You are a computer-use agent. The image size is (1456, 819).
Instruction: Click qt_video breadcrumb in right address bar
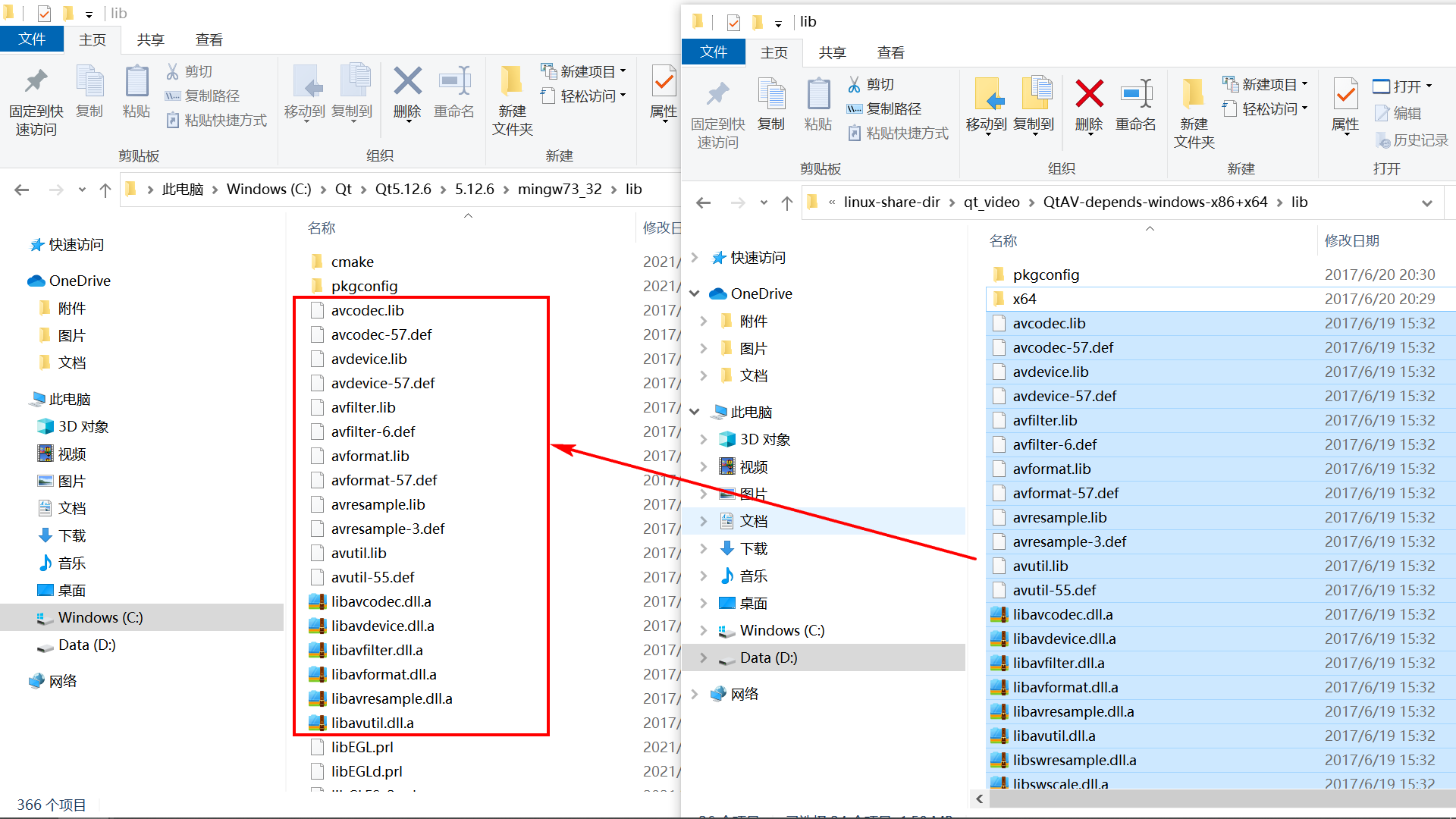[991, 202]
